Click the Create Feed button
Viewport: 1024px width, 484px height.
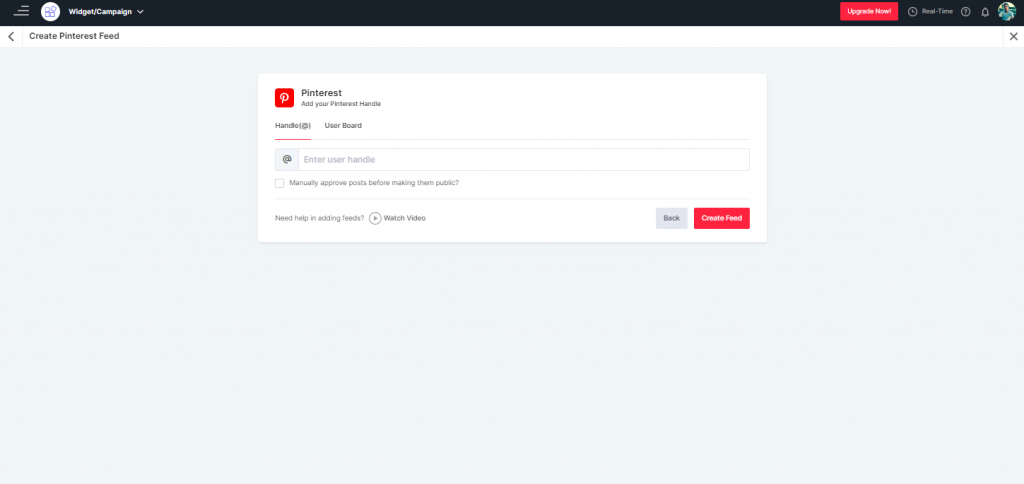pyautogui.click(x=722, y=218)
